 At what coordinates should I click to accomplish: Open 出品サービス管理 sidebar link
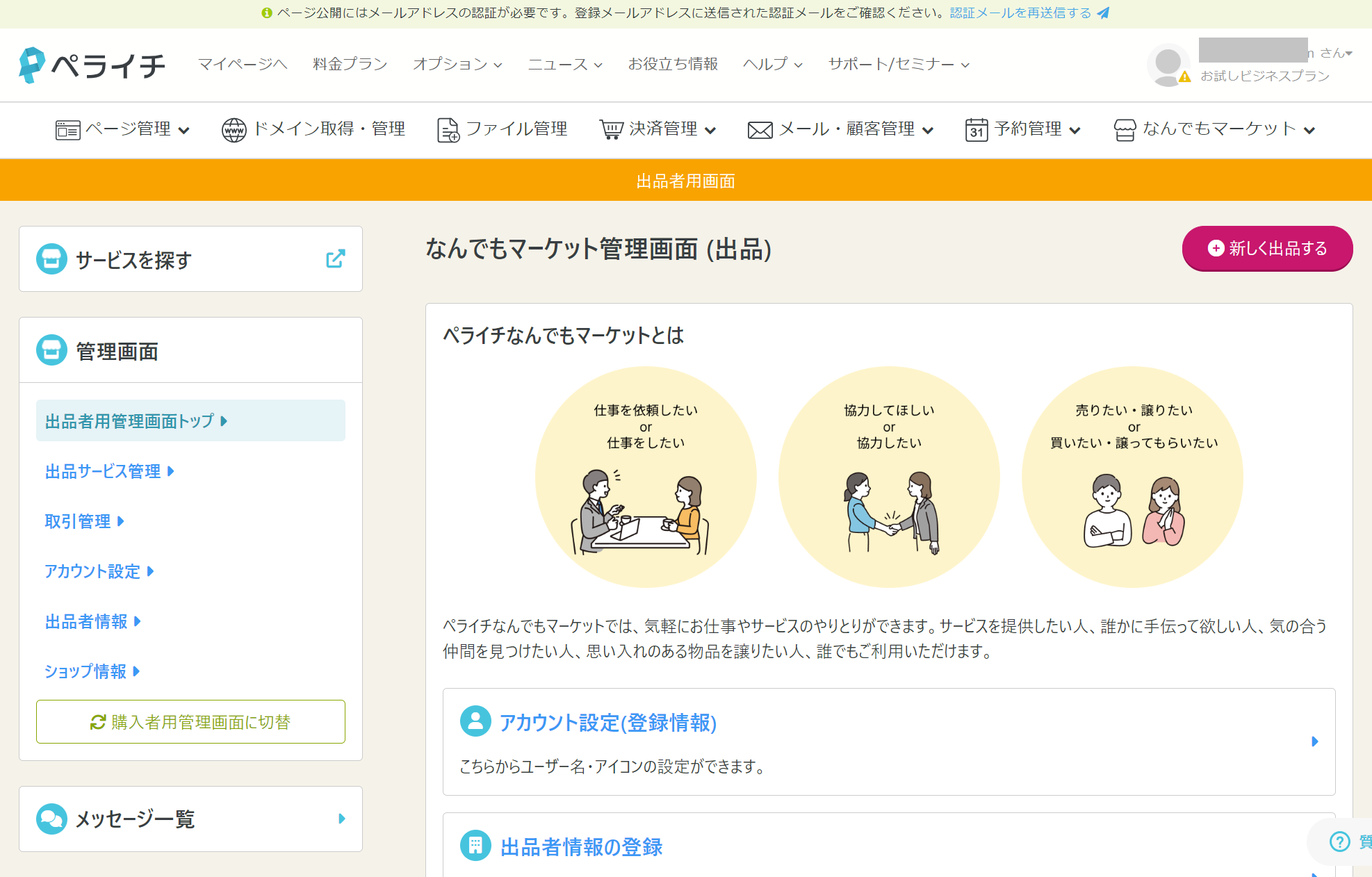109,471
